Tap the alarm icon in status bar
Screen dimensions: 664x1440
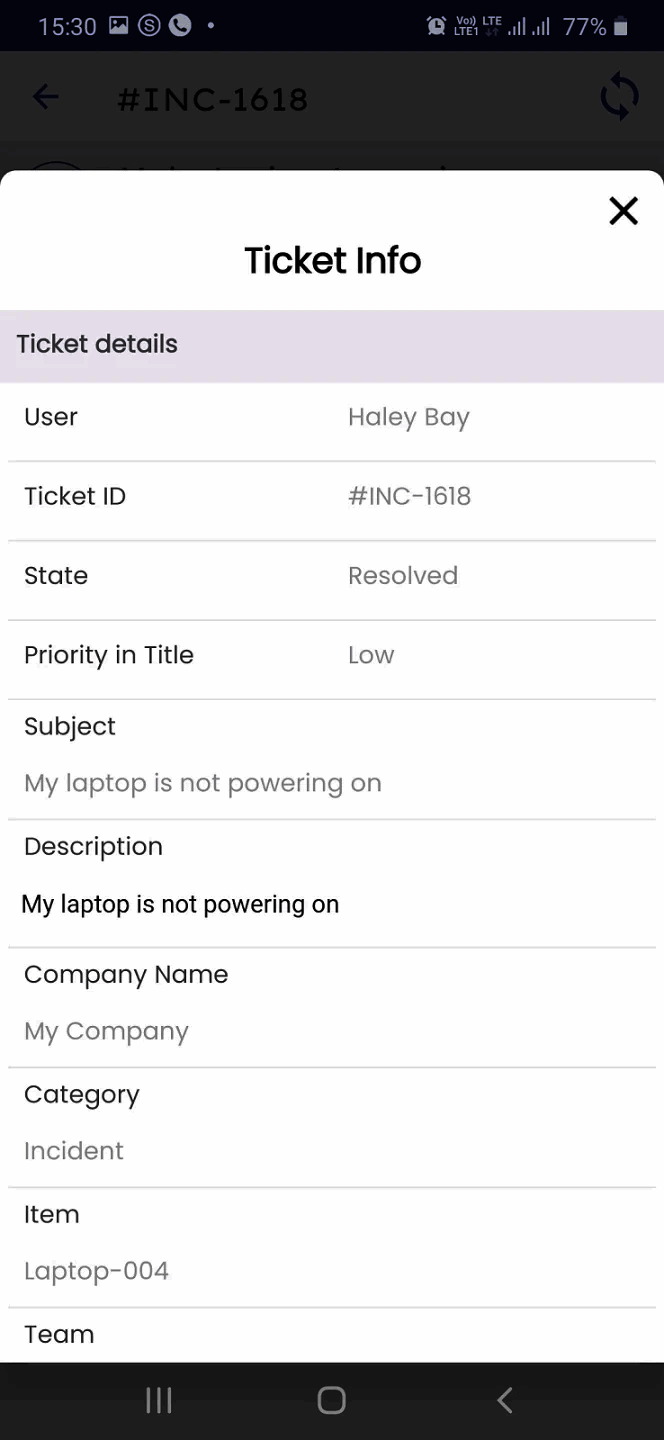436,26
